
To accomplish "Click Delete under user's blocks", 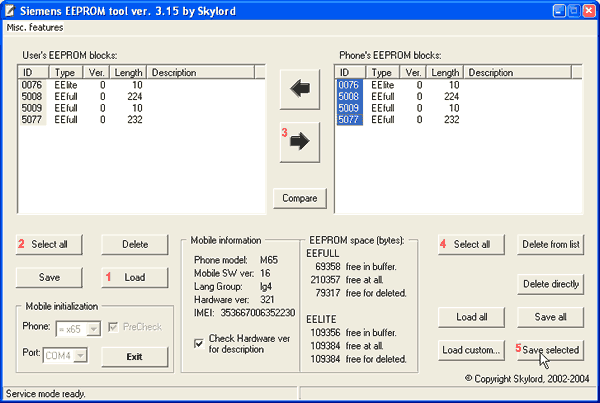I will [135, 244].
